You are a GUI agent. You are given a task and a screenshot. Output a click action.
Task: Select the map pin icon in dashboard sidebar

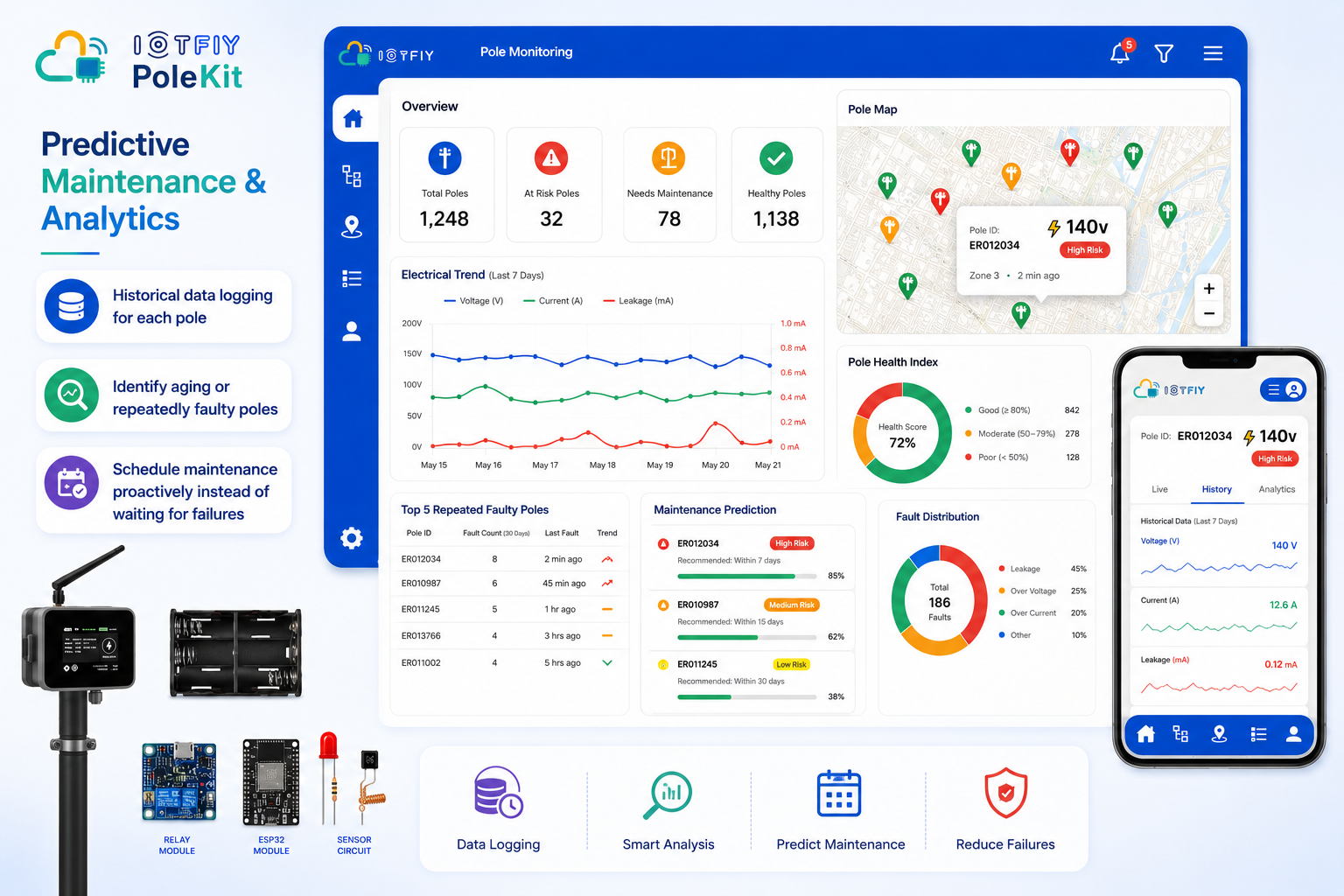coord(352,227)
